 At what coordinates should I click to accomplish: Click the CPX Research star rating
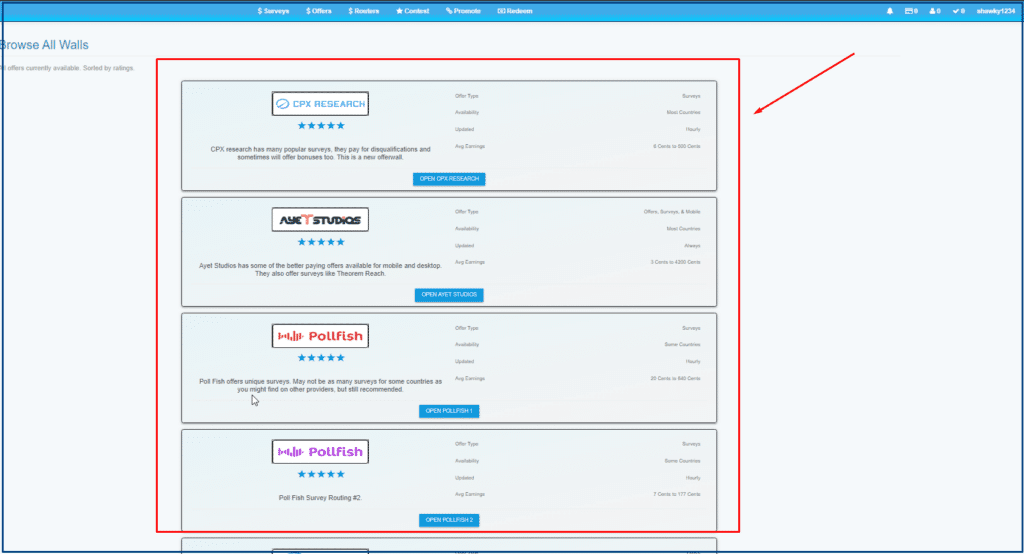[x=320, y=126]
